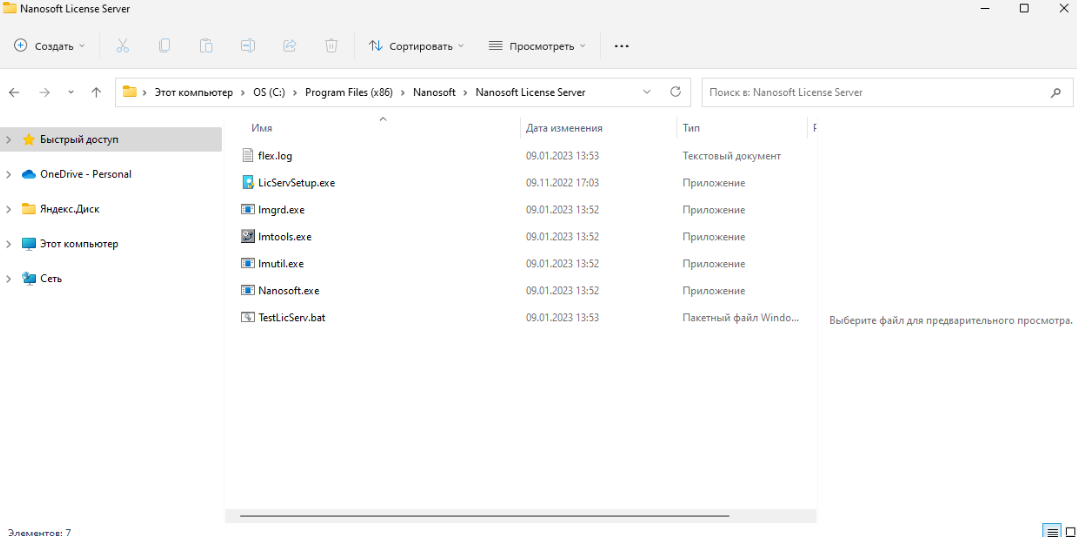Viewport: 1077px width, 537px height.
Task: Expand Сеть tree node
Action: (8, 279)
